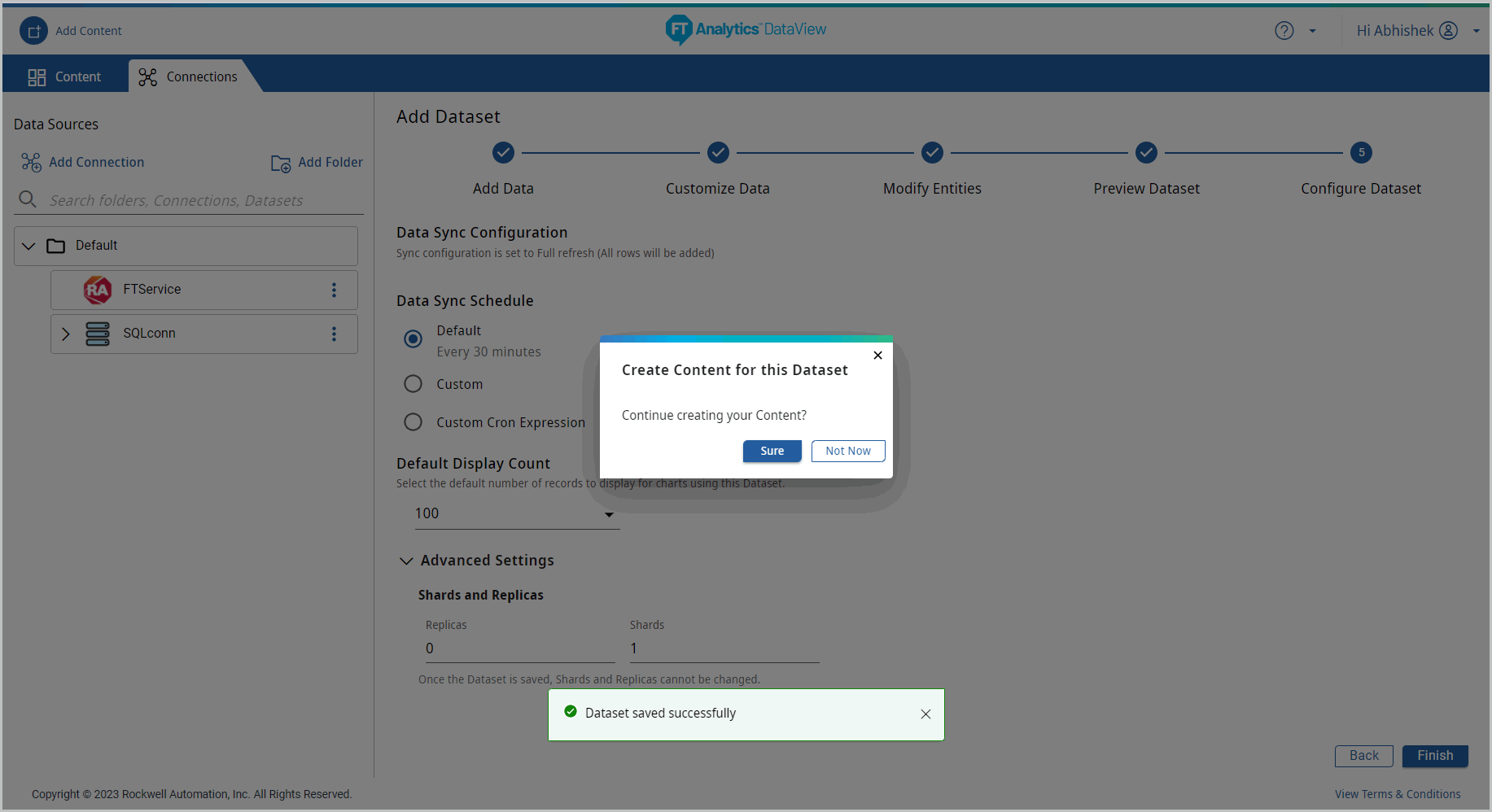
Task: Open FTService three-dot options menu
Action: click(334, 290)
